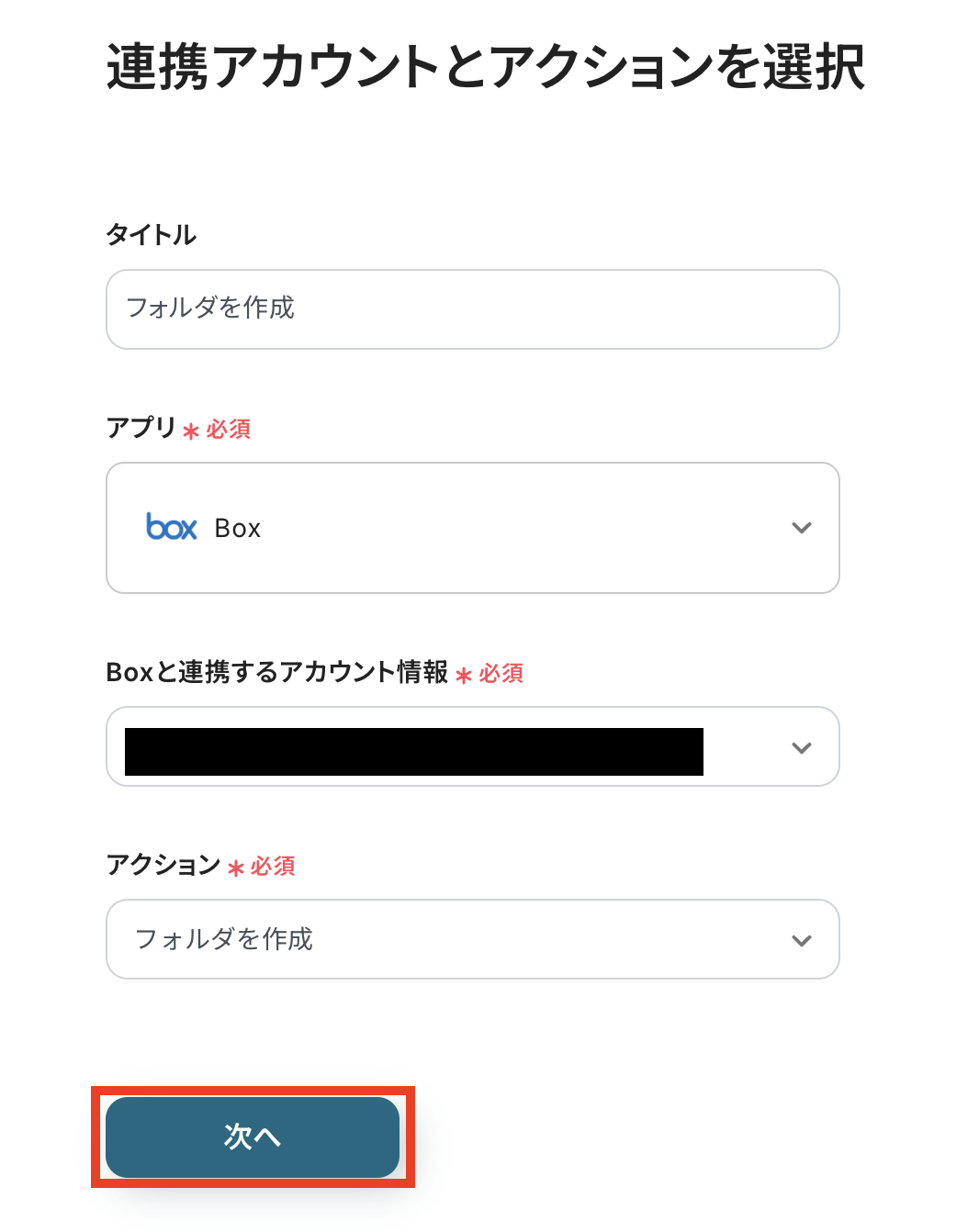Focus the タイトル text field

point(472,309)
